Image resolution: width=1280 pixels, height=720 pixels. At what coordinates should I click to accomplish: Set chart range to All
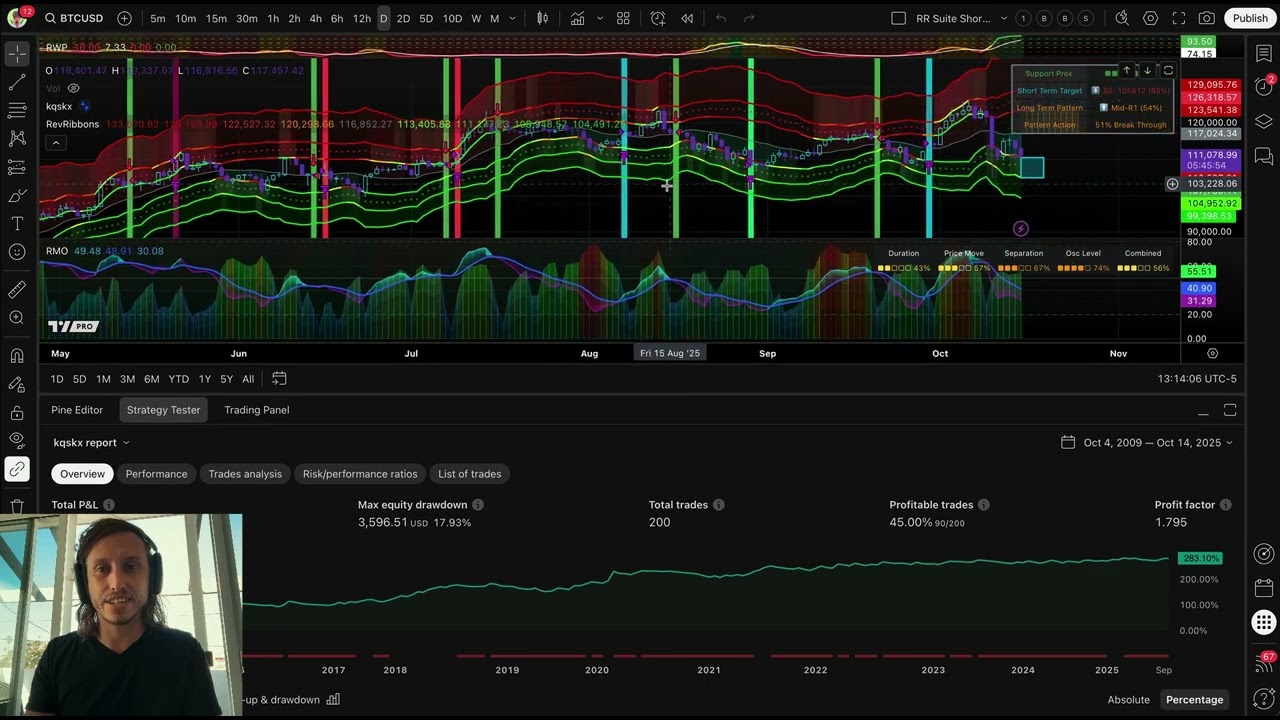(x=248, y=379)
